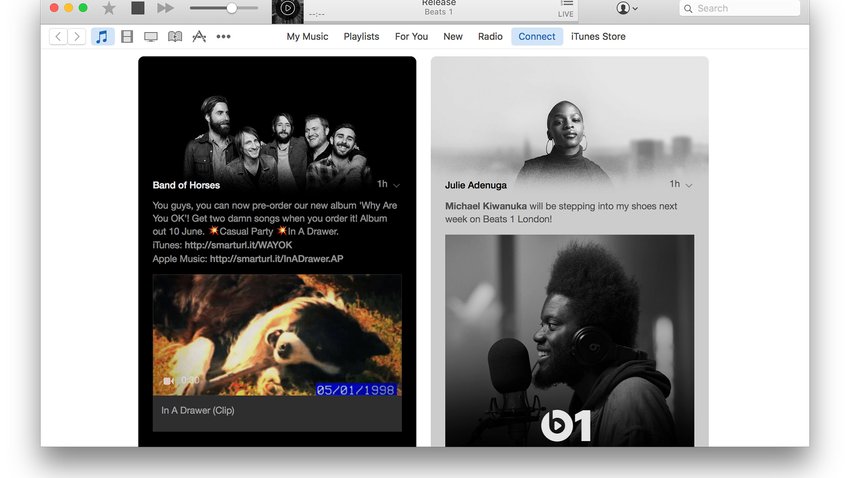The height and width of the screenshot is (478, 850).
Task: Play the In A Drawer video clip
Action: 277,335
